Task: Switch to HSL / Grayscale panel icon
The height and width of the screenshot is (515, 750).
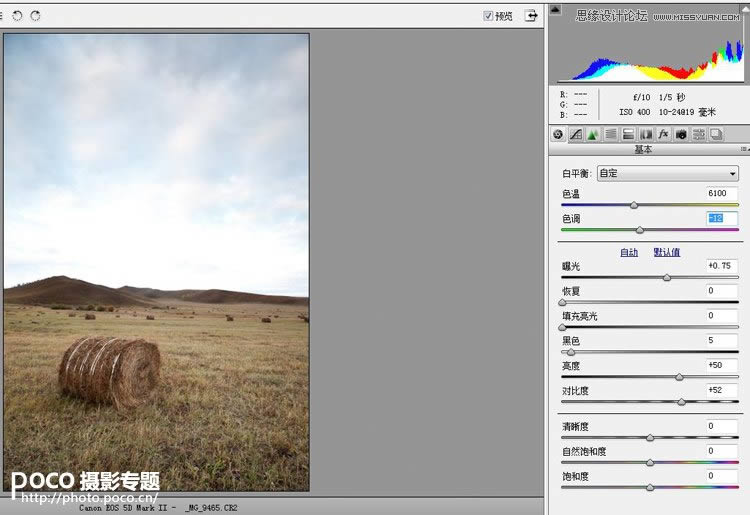Action: pyautogui.click(x=610, y=134)
